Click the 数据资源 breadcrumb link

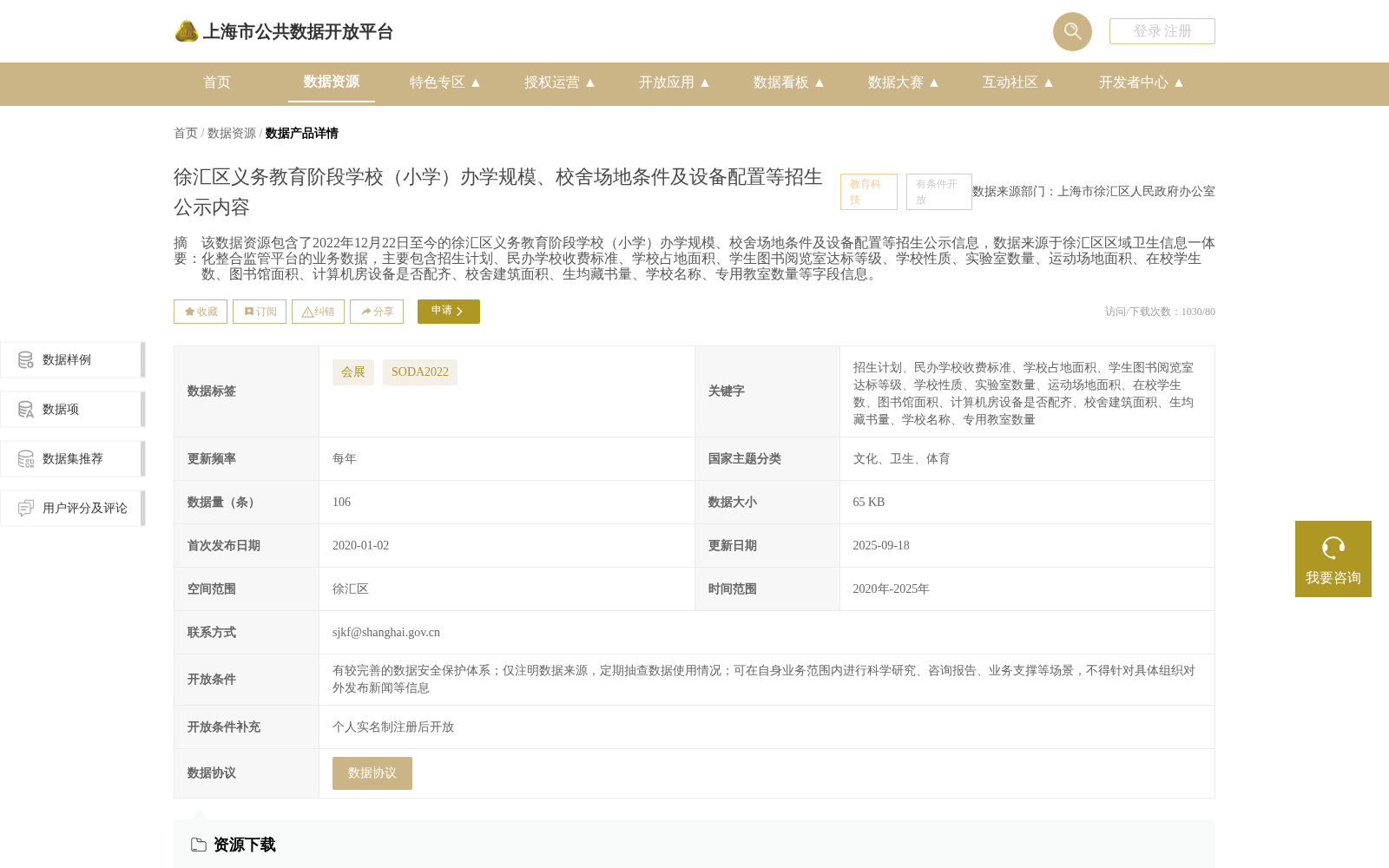tap(232, 133)
